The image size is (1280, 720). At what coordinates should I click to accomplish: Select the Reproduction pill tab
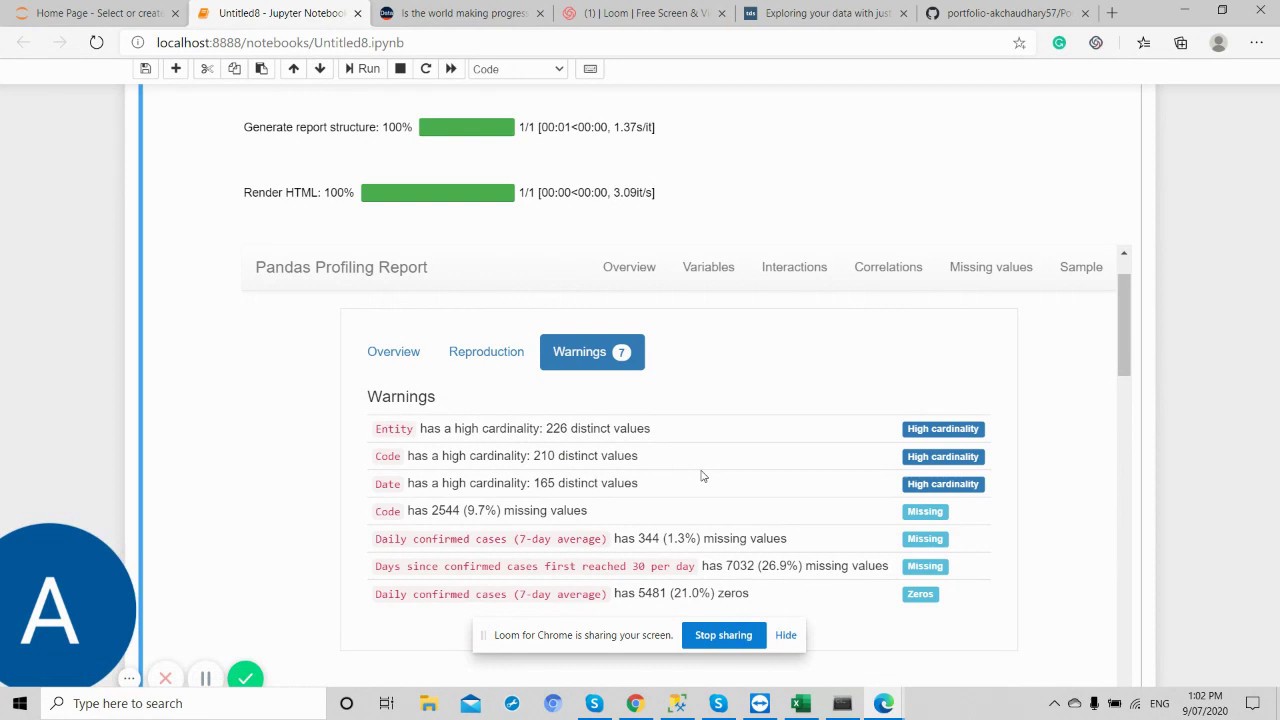(486, 352)
